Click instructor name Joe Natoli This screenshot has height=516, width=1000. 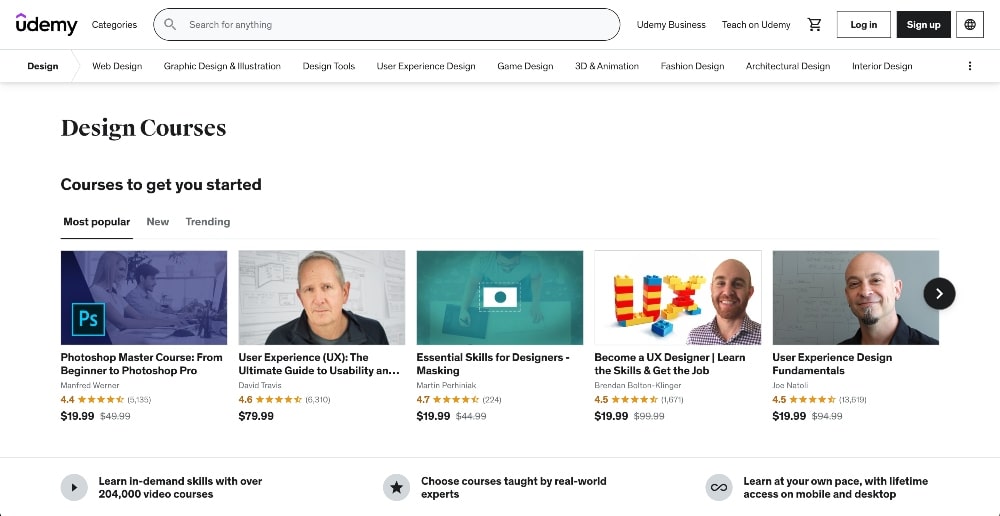[790, 385]
